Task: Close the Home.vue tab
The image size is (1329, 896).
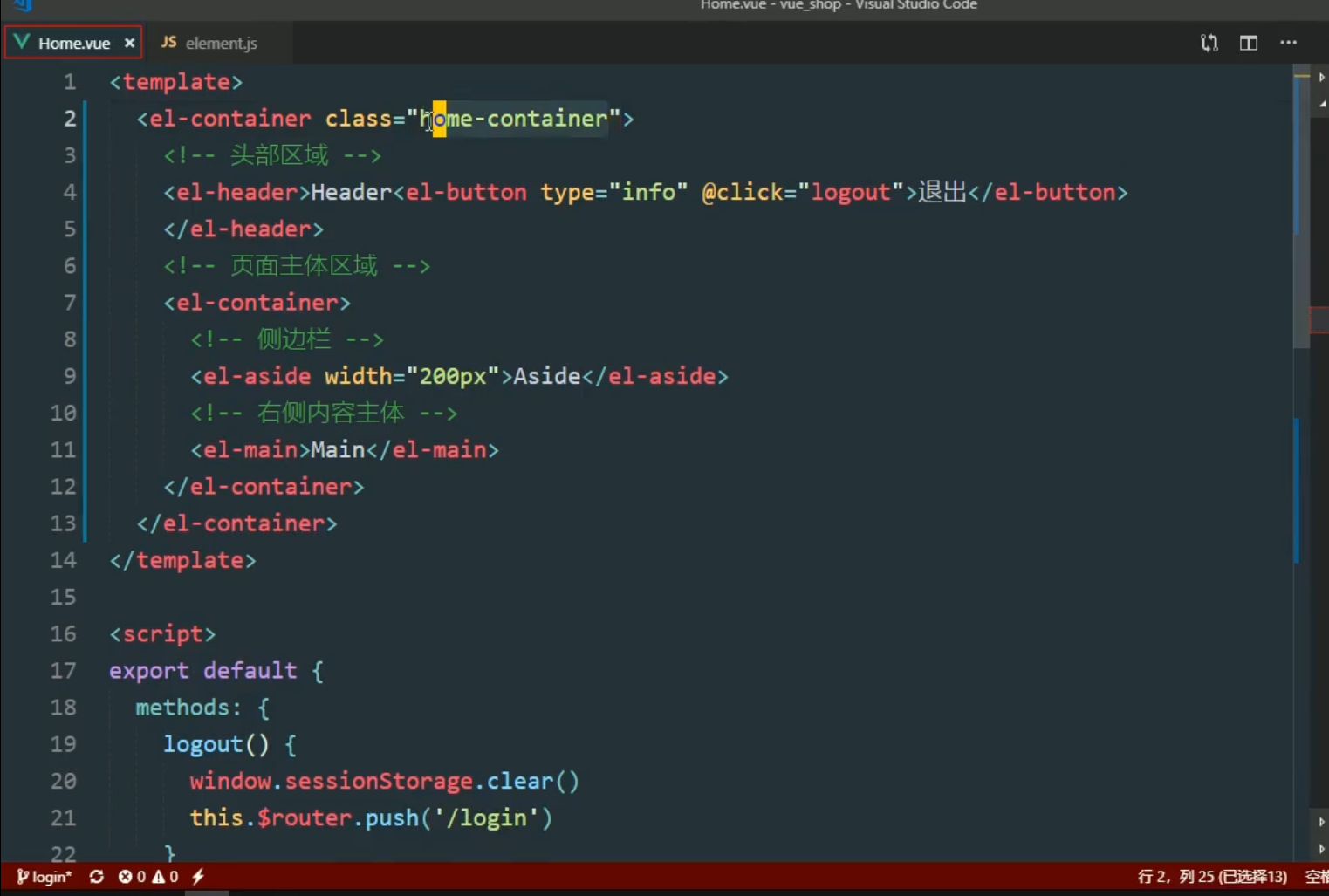Action: point(129,43)
